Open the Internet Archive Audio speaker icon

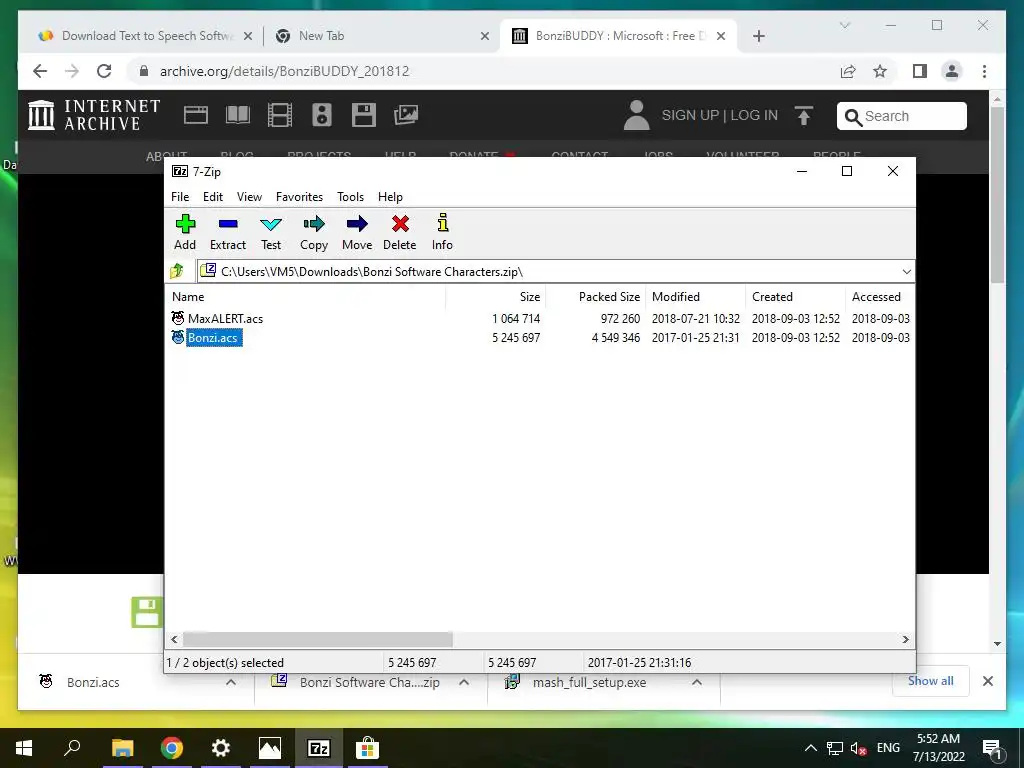[x=321, y=115]
